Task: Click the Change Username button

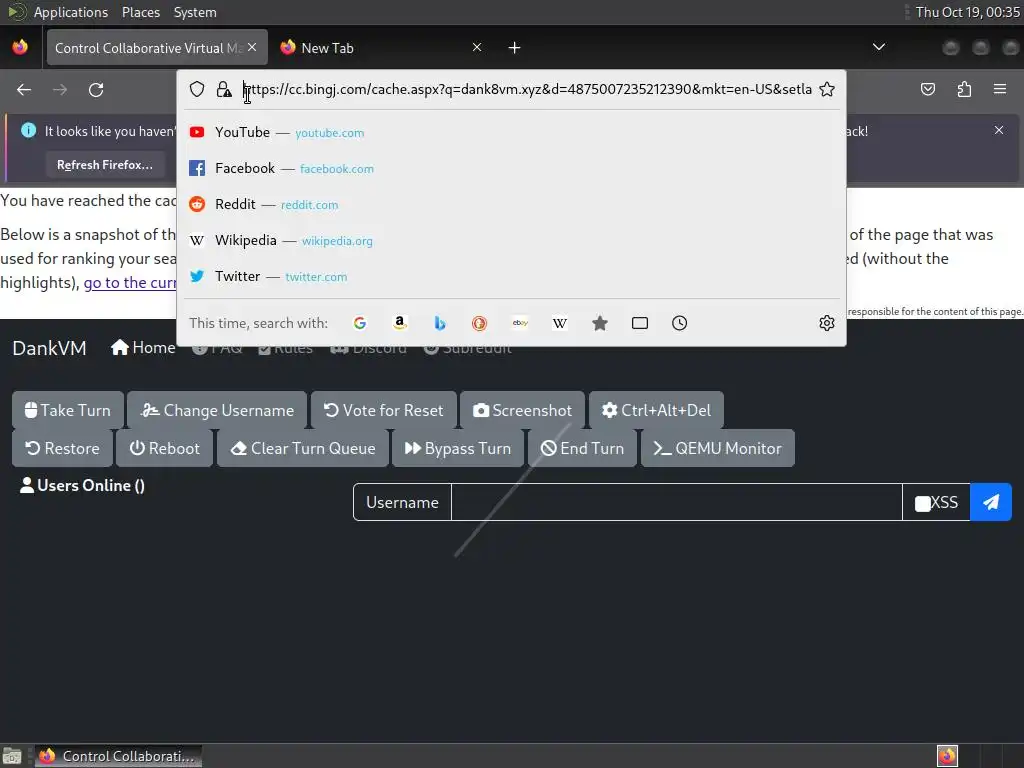Action: coord(217,410)
